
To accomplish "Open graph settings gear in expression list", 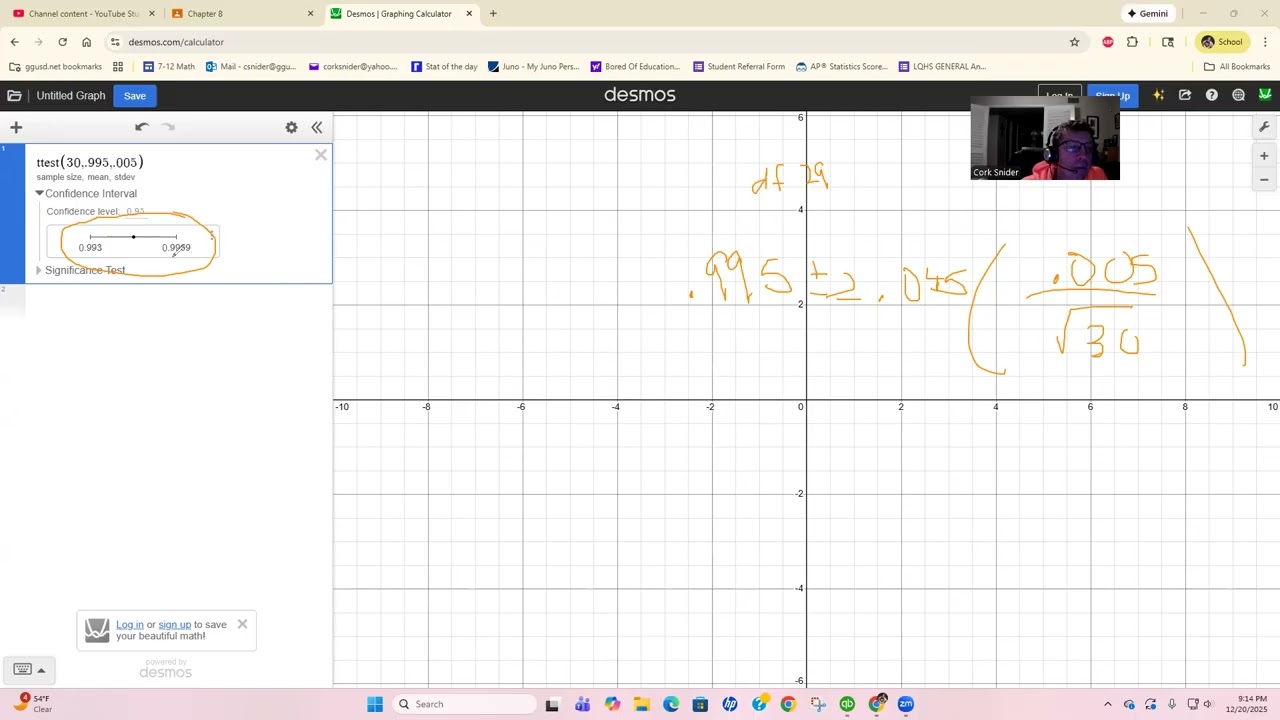I will click(291, 127).
